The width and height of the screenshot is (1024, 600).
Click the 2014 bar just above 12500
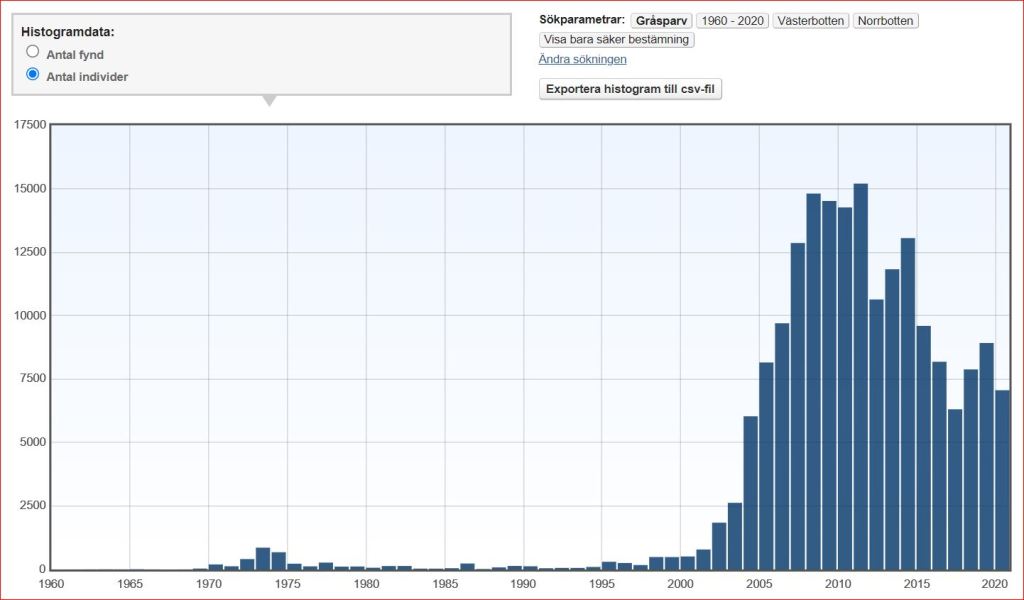click(x=908, y=400)
